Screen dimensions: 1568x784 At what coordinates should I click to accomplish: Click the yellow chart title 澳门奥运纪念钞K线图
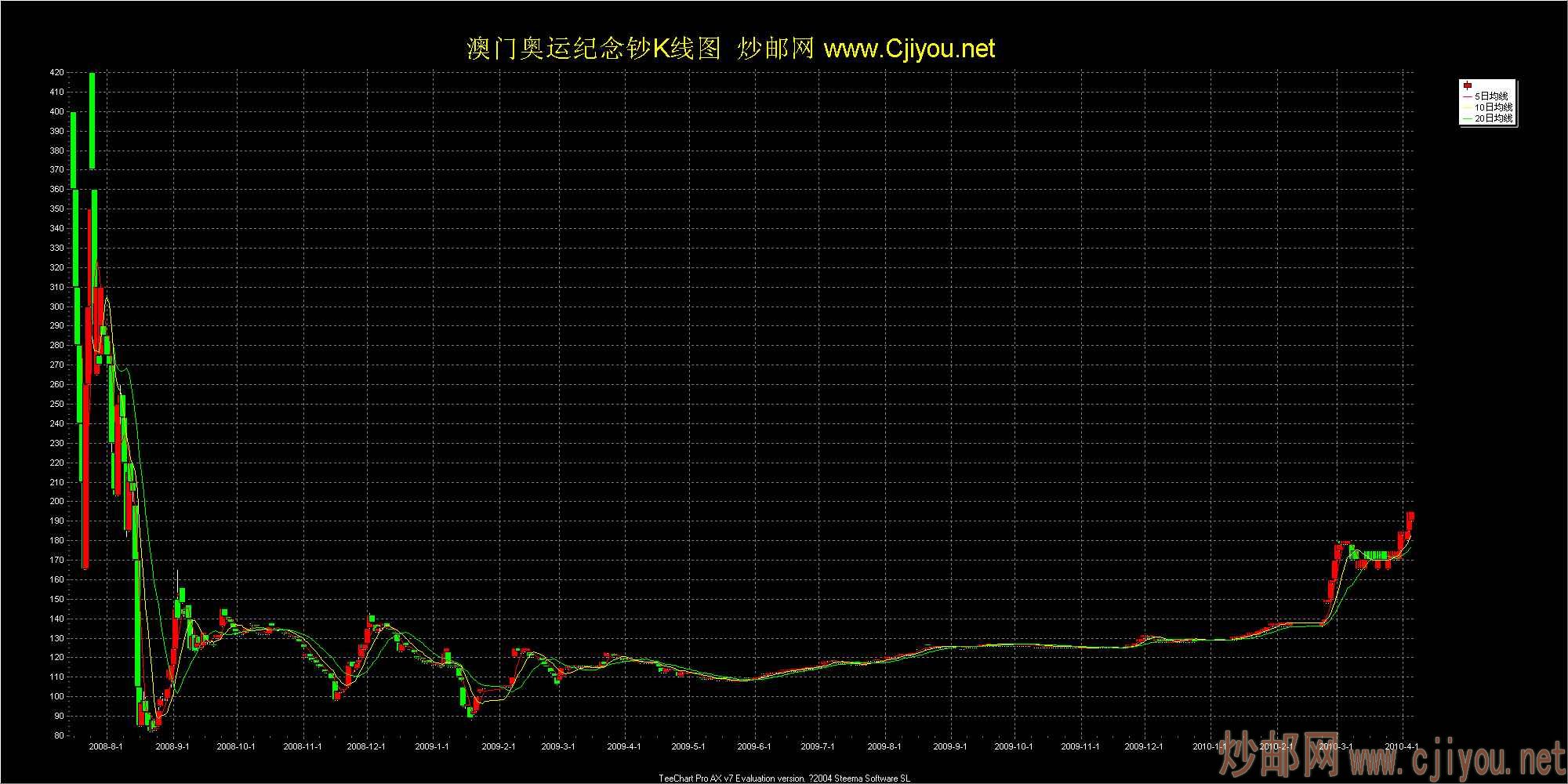coord(593,49)
